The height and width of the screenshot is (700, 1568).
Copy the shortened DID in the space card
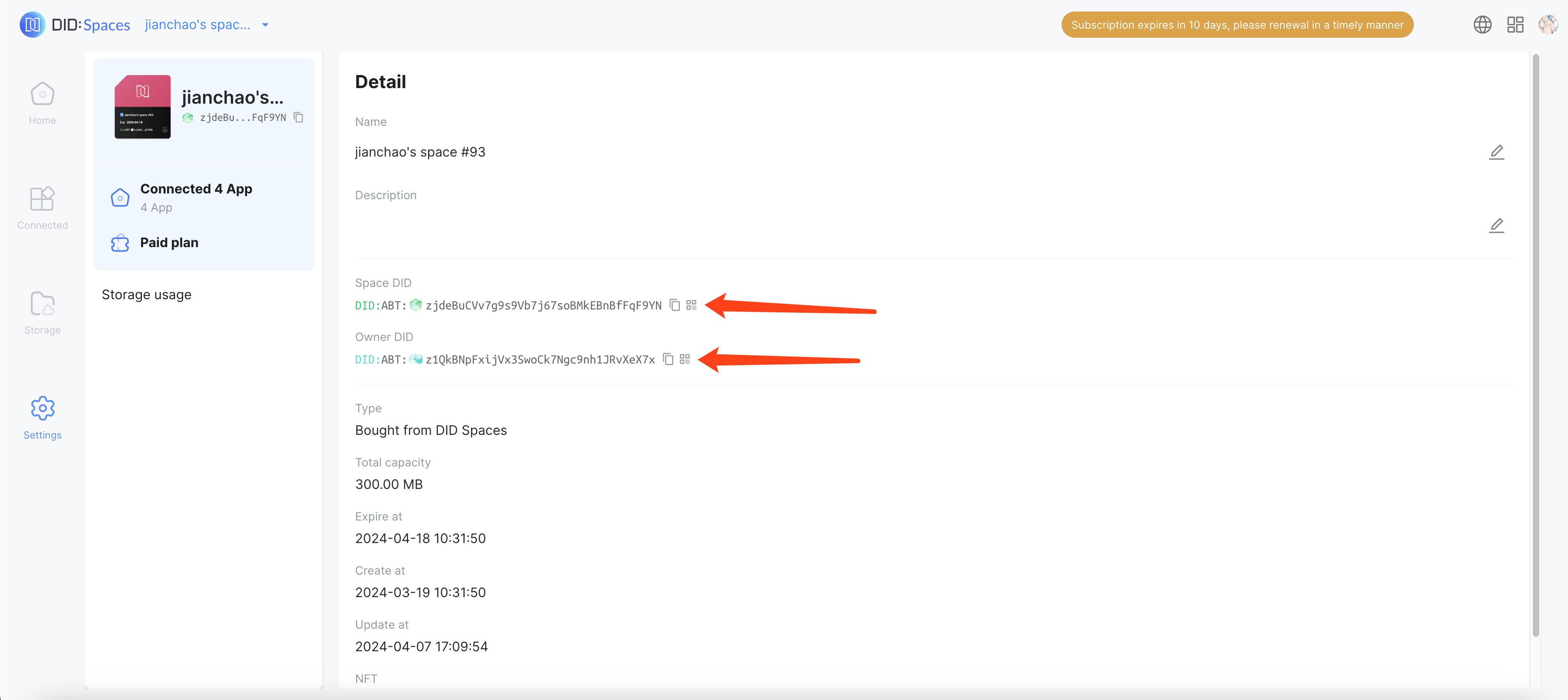click(x=298, y=117)
